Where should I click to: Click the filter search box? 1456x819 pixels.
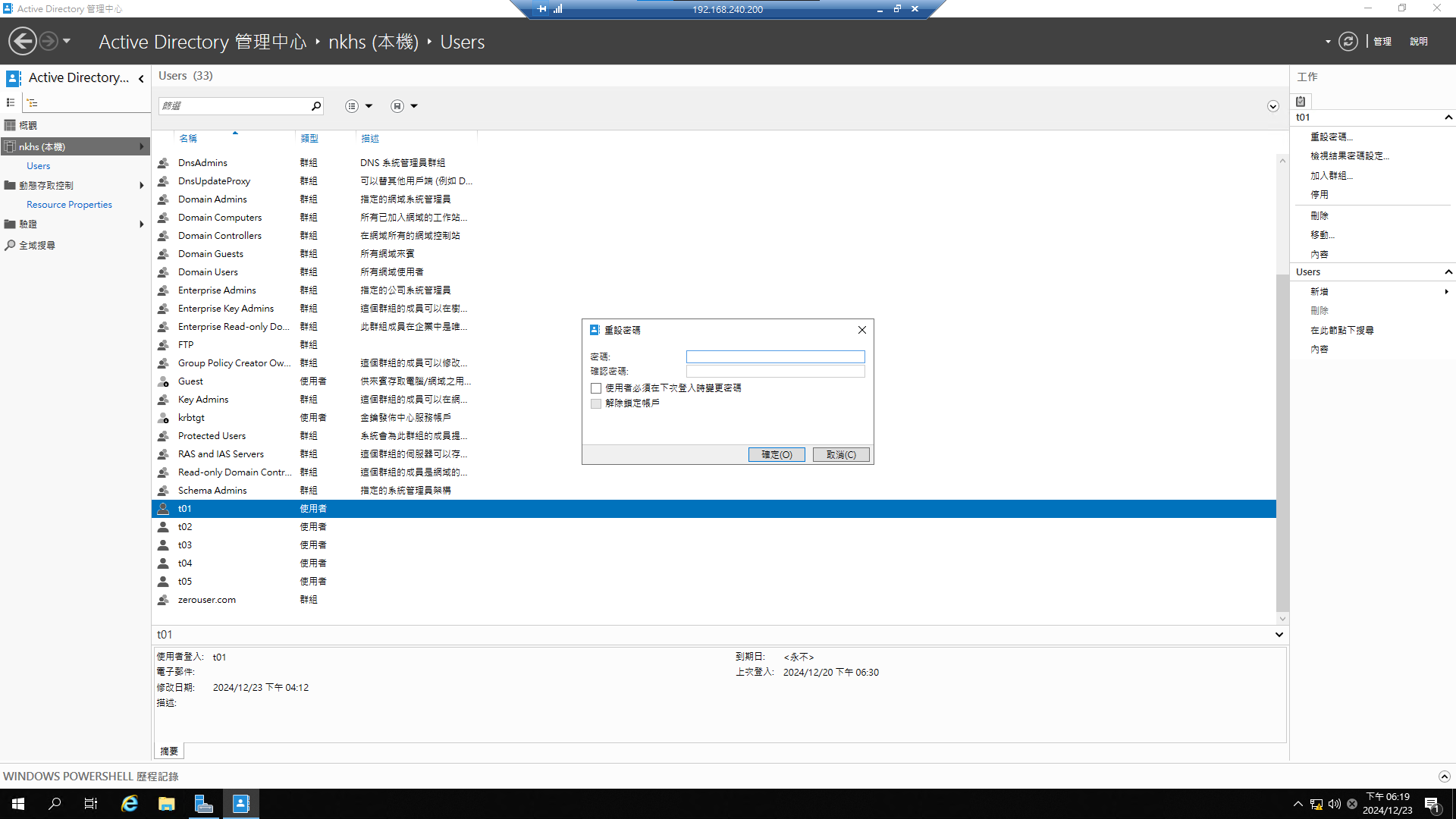(234, 106)
